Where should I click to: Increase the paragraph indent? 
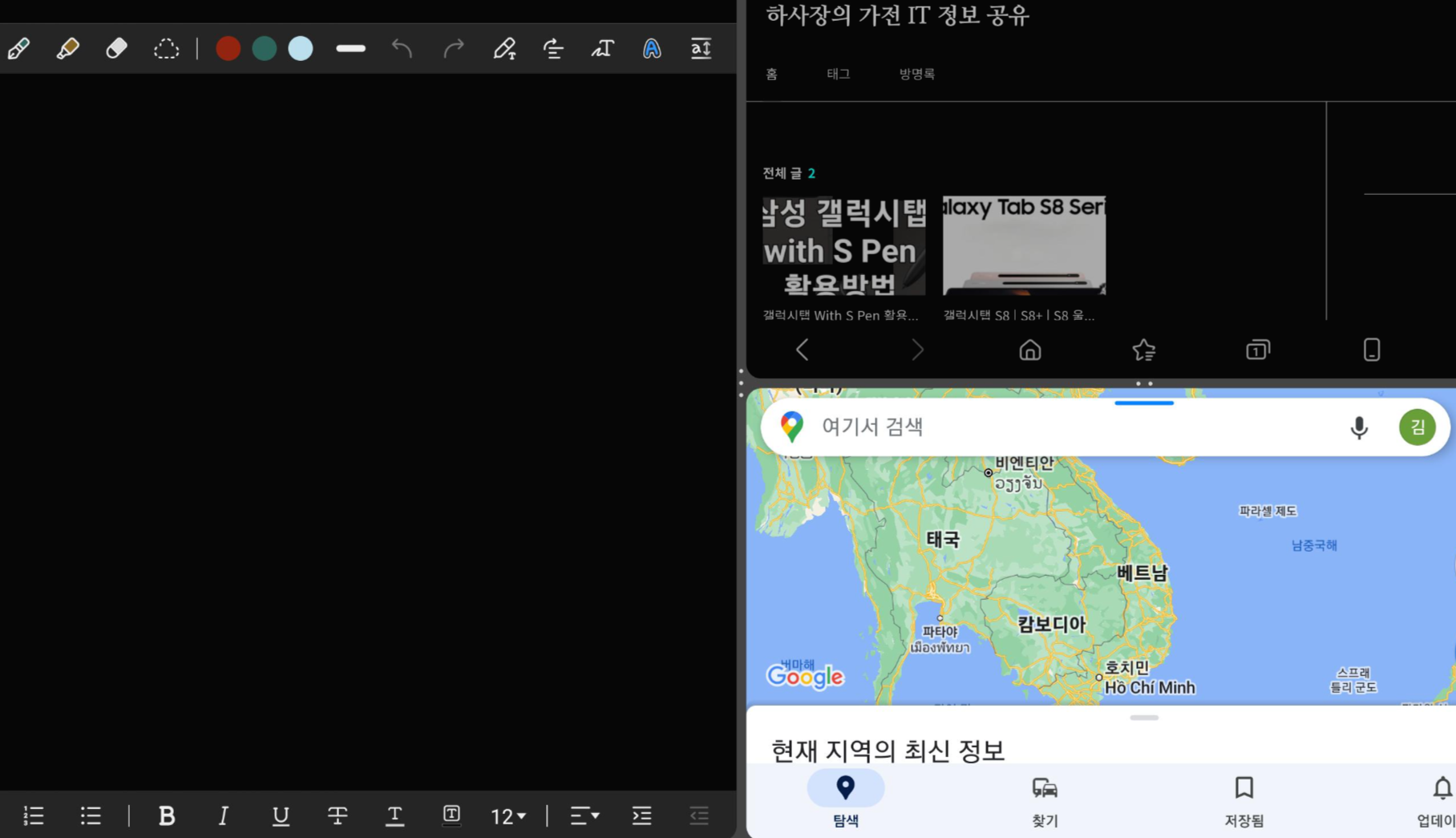(642, 816)
